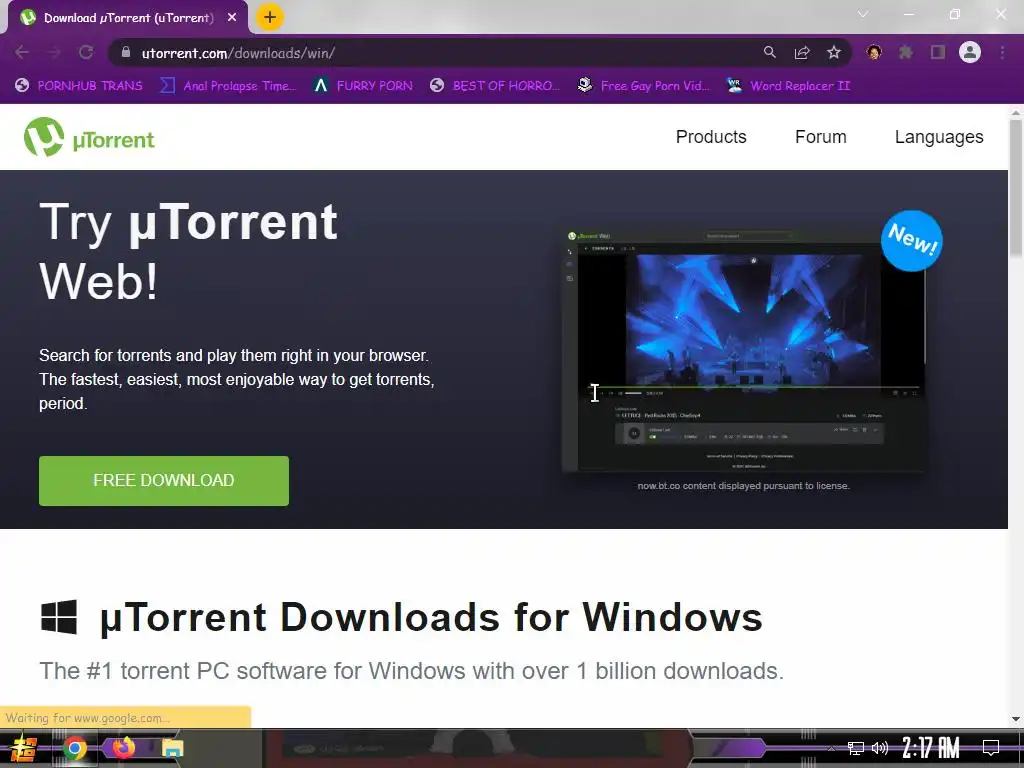
Task: Click the scrollbar up arrow
Action: tap(1016, 112)
